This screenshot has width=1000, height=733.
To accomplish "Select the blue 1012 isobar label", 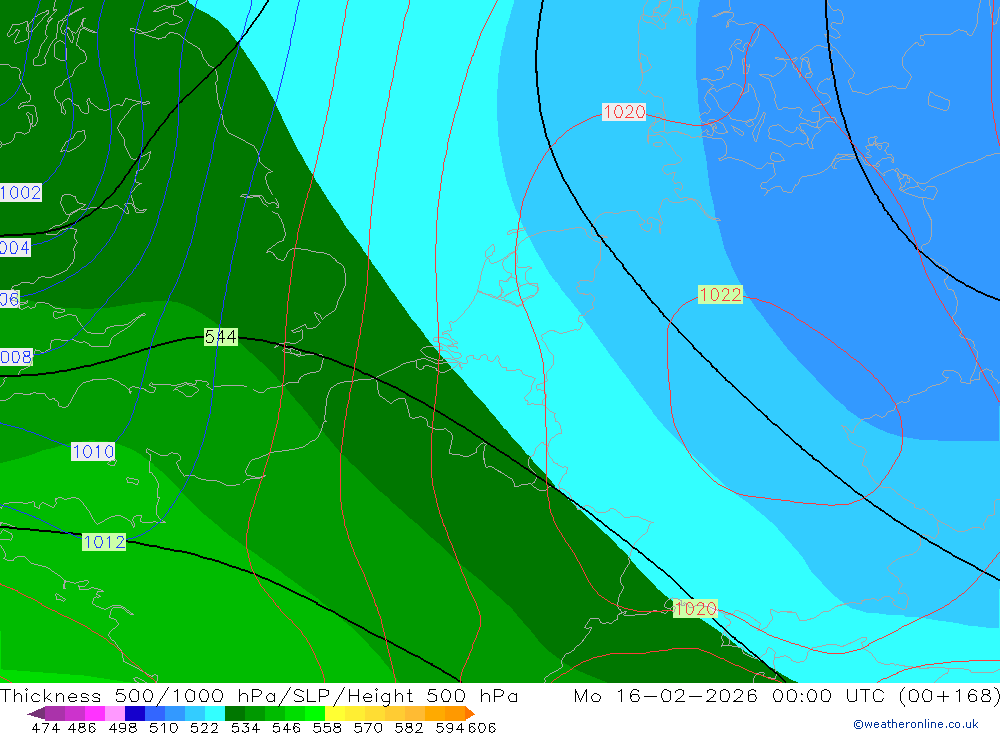I will coord(105,542).
